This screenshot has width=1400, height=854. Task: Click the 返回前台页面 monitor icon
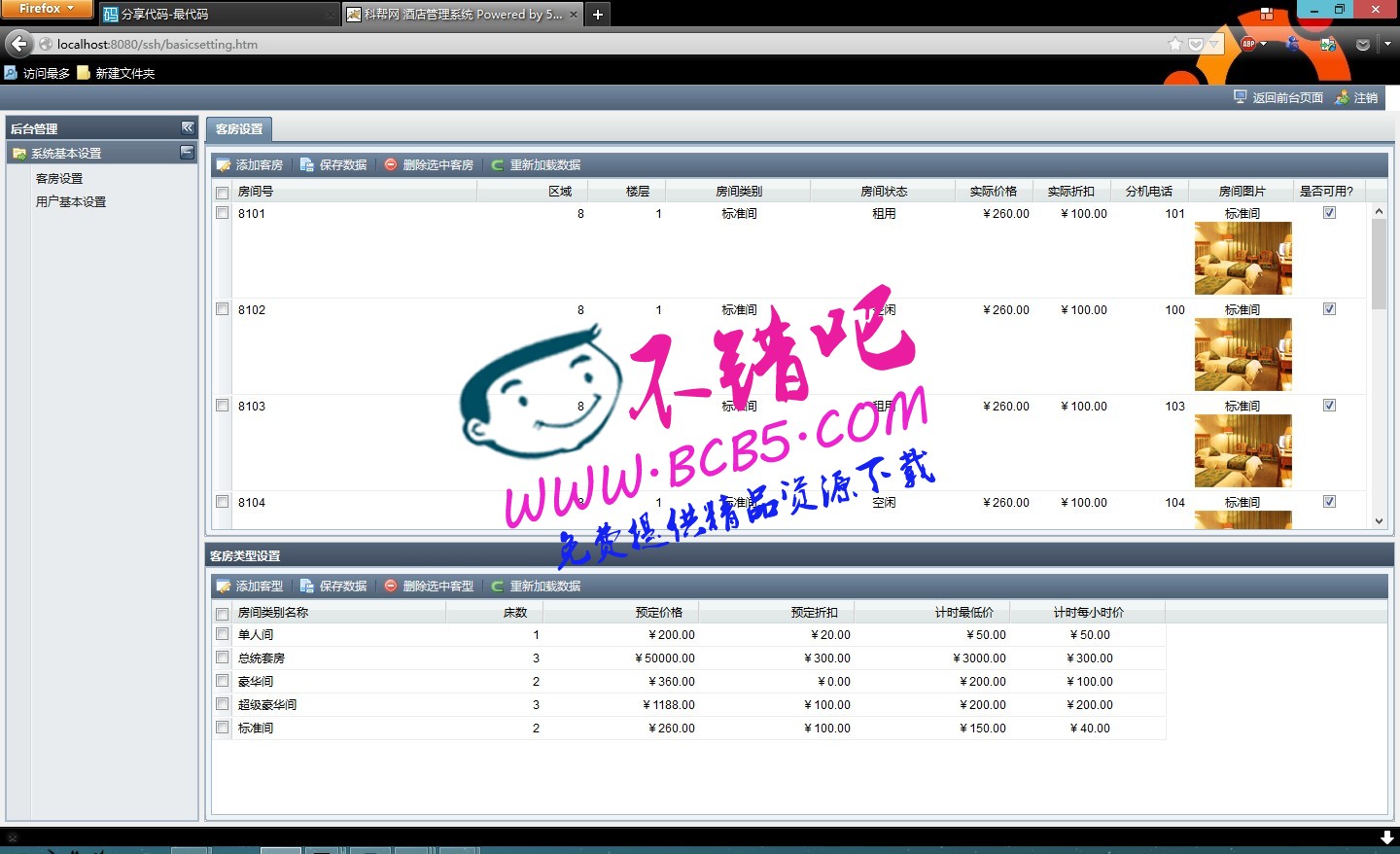tap(1240, 97)
